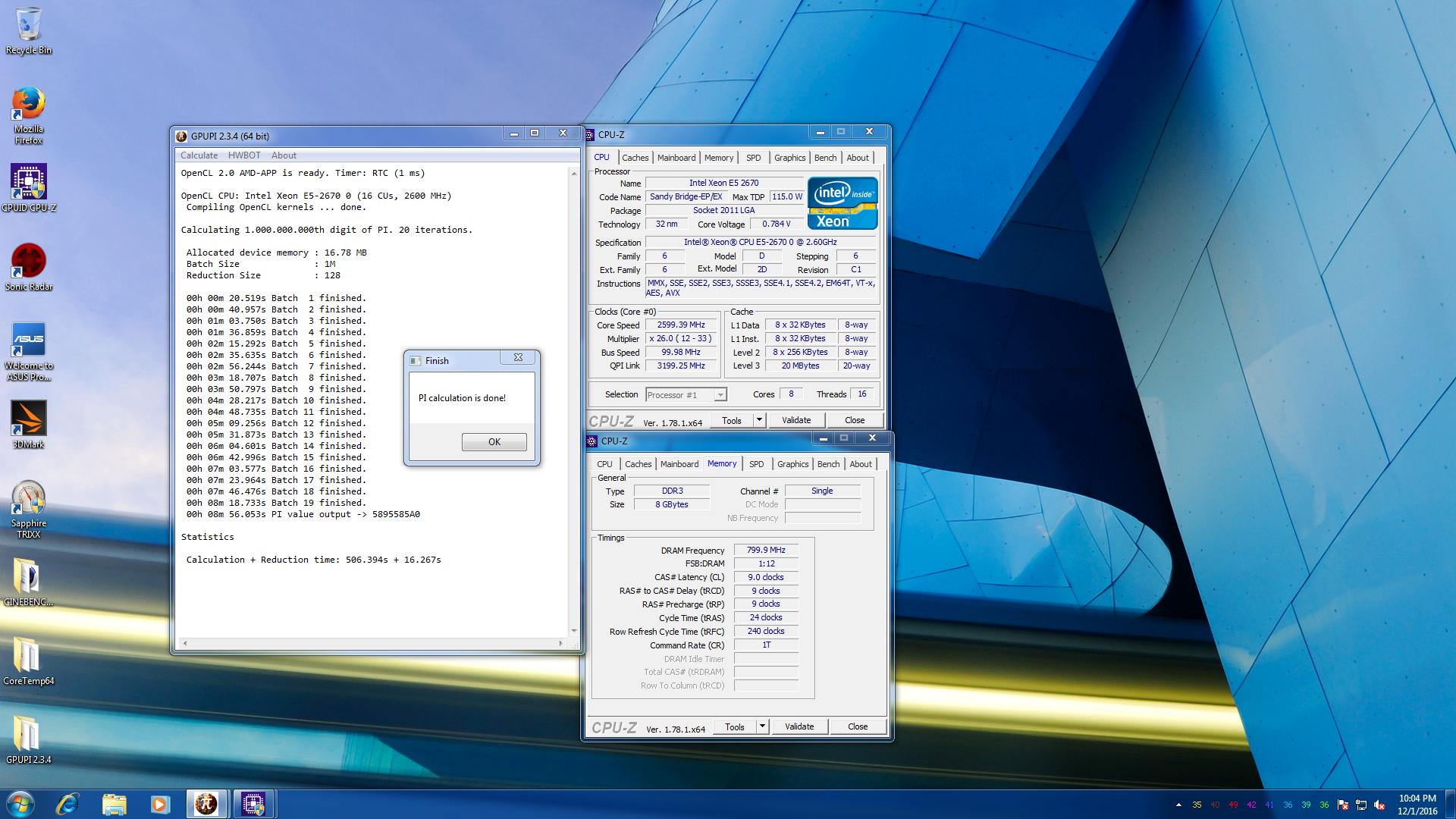Click the top CPU-Z window title icon
1456x819 pixels.
(590, 135)
